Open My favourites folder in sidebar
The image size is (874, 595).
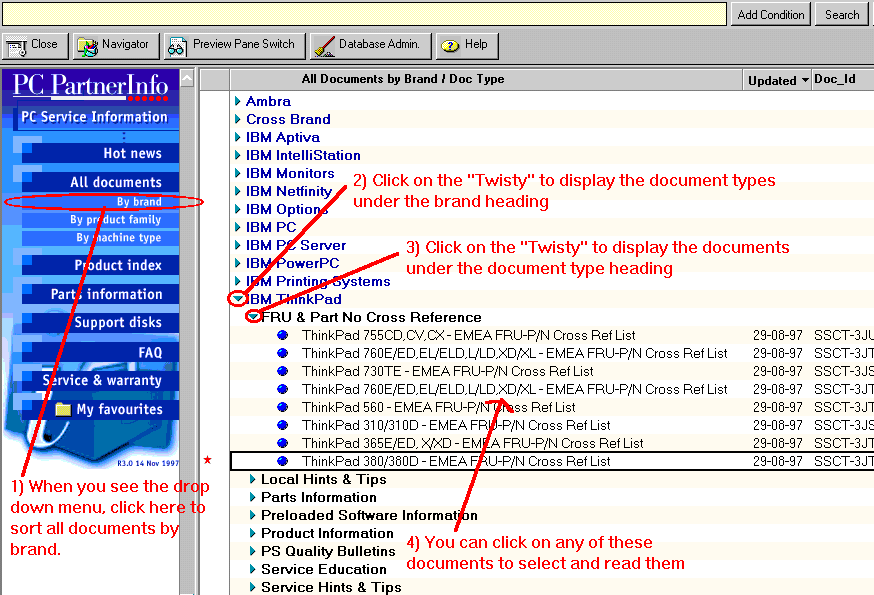[x=118, y=409]
